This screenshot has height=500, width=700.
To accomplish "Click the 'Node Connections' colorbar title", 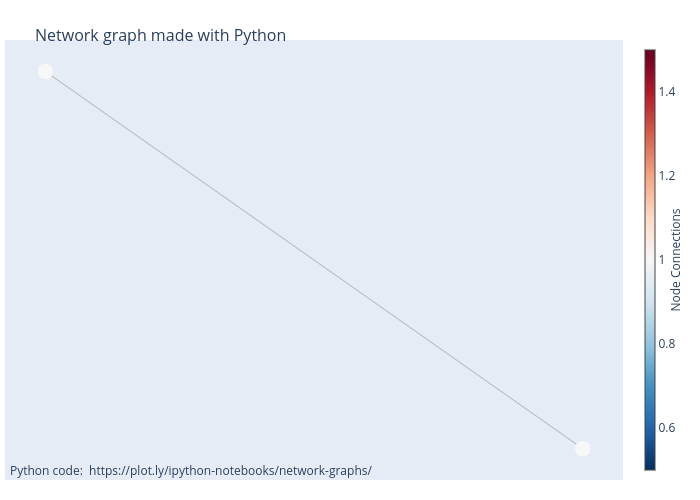I will 677,260.
